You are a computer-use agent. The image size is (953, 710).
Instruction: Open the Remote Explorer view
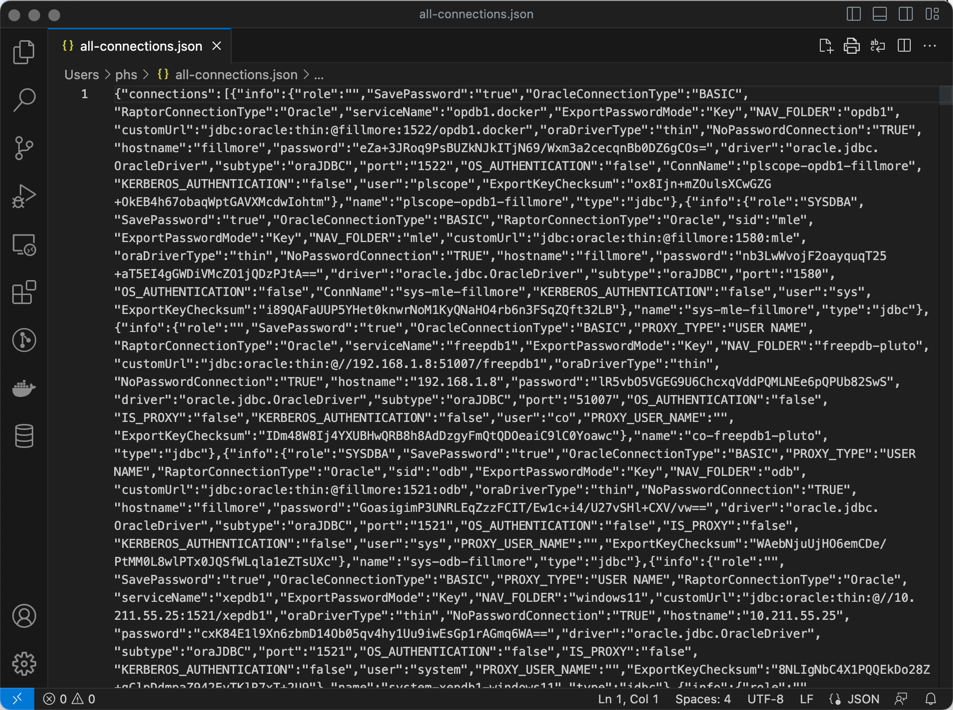[x=24, y=244]
